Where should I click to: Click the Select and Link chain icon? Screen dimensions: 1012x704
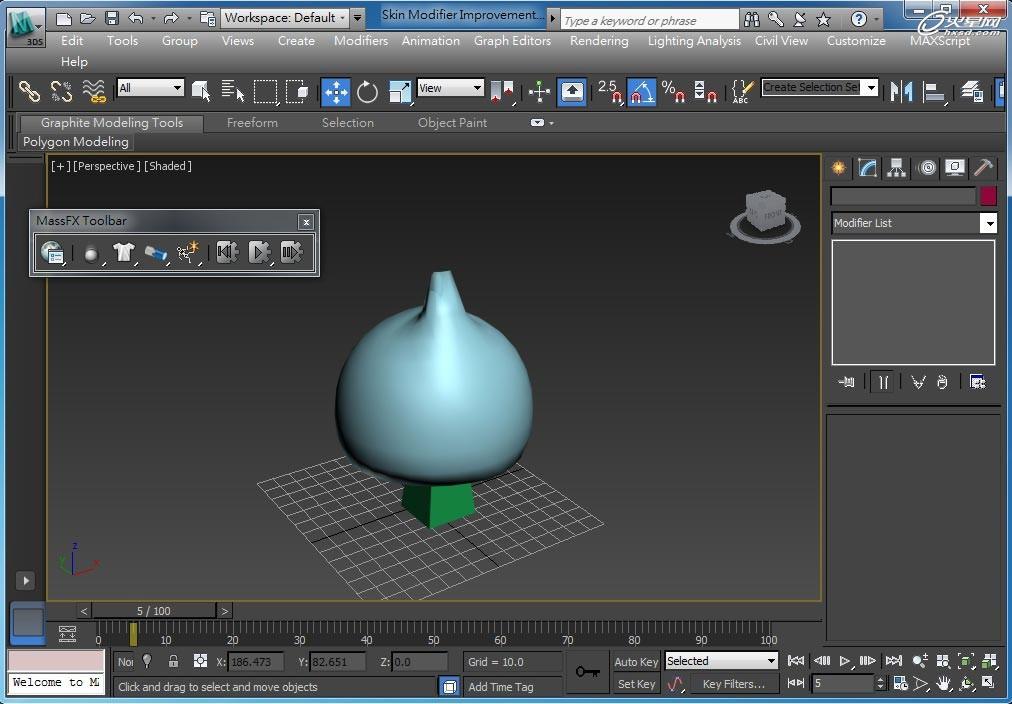29,92
